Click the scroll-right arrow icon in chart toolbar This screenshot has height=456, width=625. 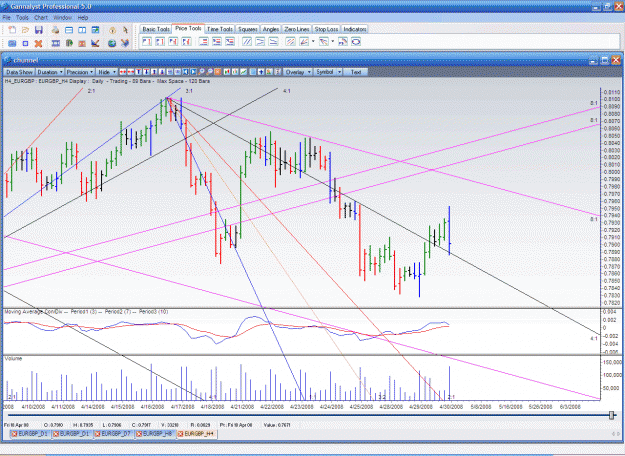click(193, 72)
